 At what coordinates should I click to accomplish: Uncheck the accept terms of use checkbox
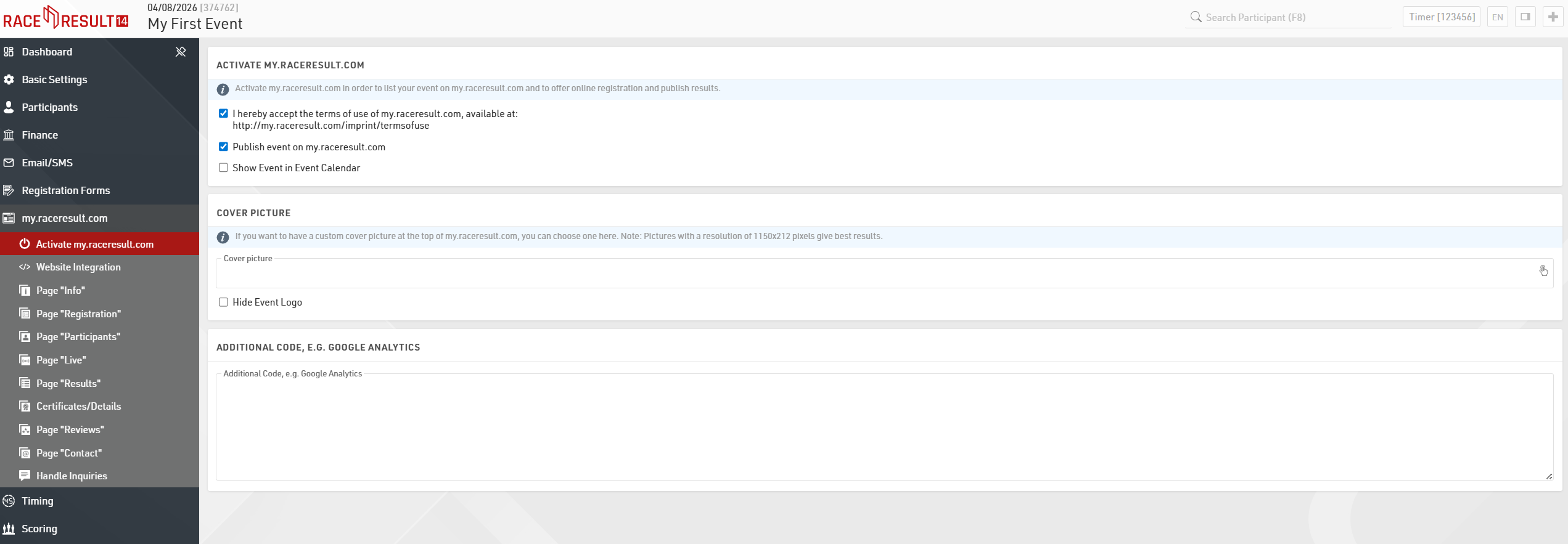(223, 113)
